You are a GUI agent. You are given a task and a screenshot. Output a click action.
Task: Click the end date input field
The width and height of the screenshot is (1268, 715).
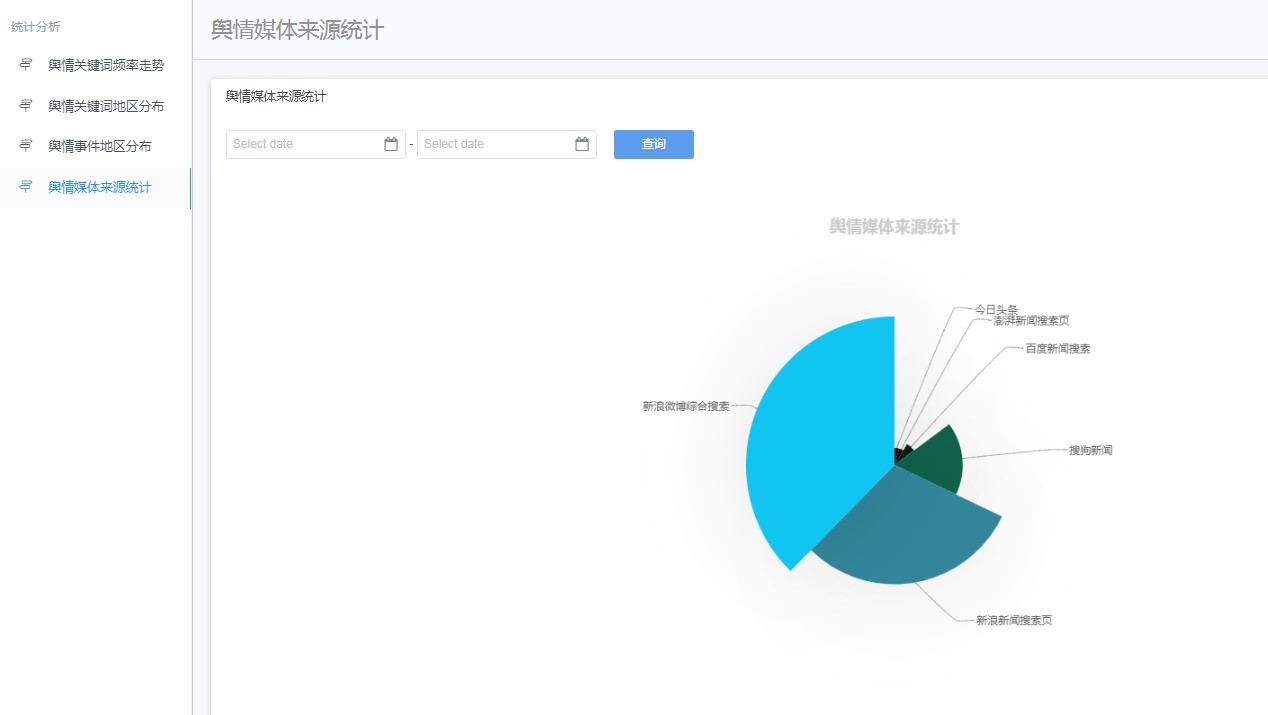pos(506,144)
